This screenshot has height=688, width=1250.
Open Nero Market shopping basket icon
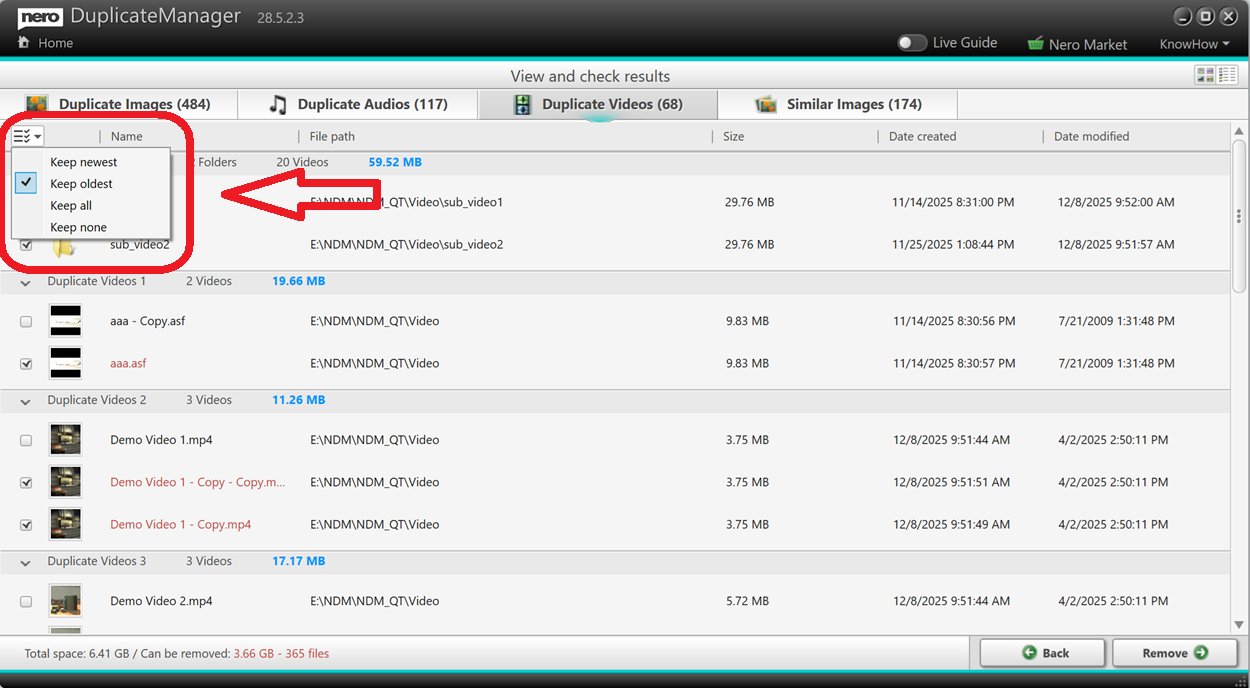tap(1035, 44)
